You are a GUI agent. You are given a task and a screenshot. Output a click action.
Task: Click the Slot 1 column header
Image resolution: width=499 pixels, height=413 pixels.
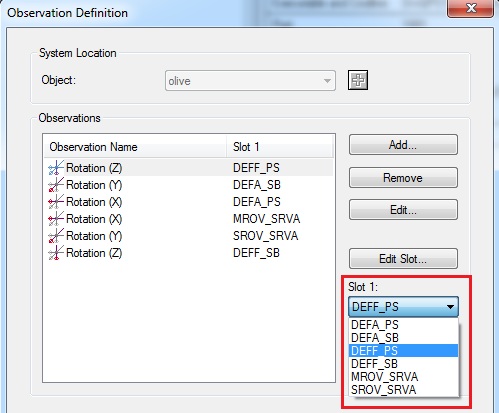tap(280, 147)
